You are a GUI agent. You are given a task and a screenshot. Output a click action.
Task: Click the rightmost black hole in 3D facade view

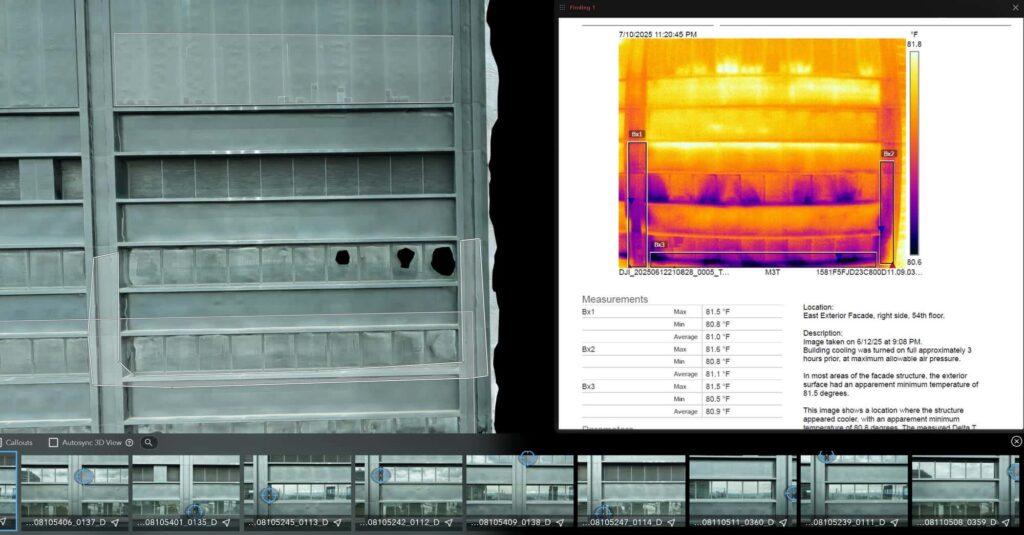(443, 261)
